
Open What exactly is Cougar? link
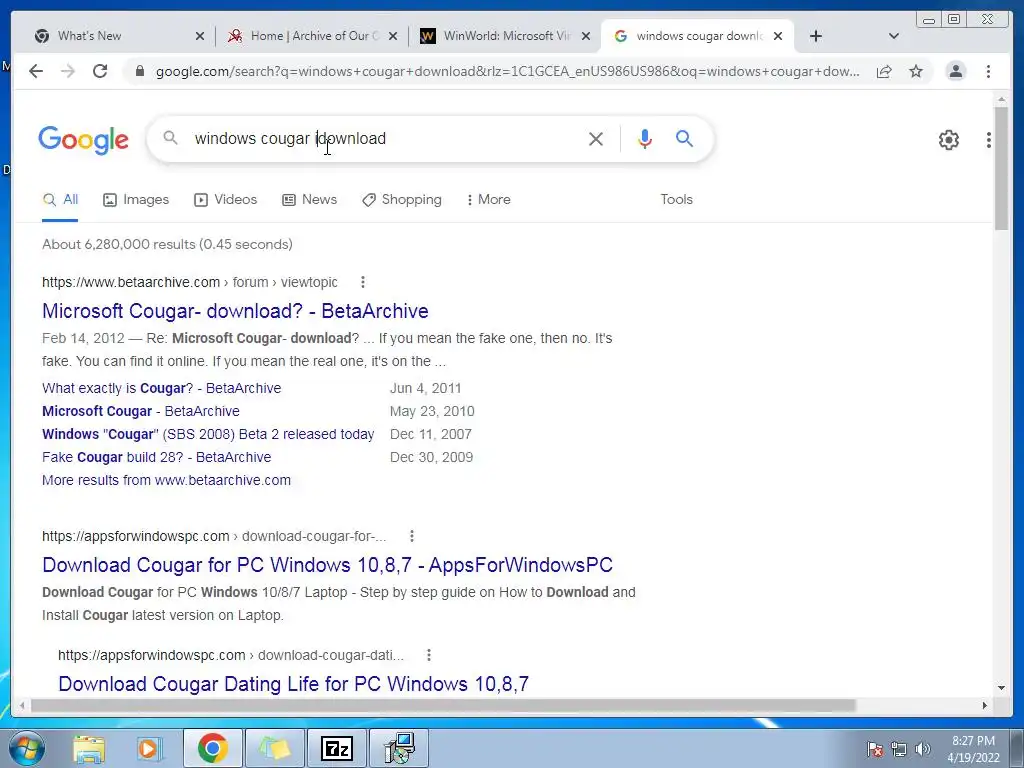pyautogui.click(x=161, y=388)
